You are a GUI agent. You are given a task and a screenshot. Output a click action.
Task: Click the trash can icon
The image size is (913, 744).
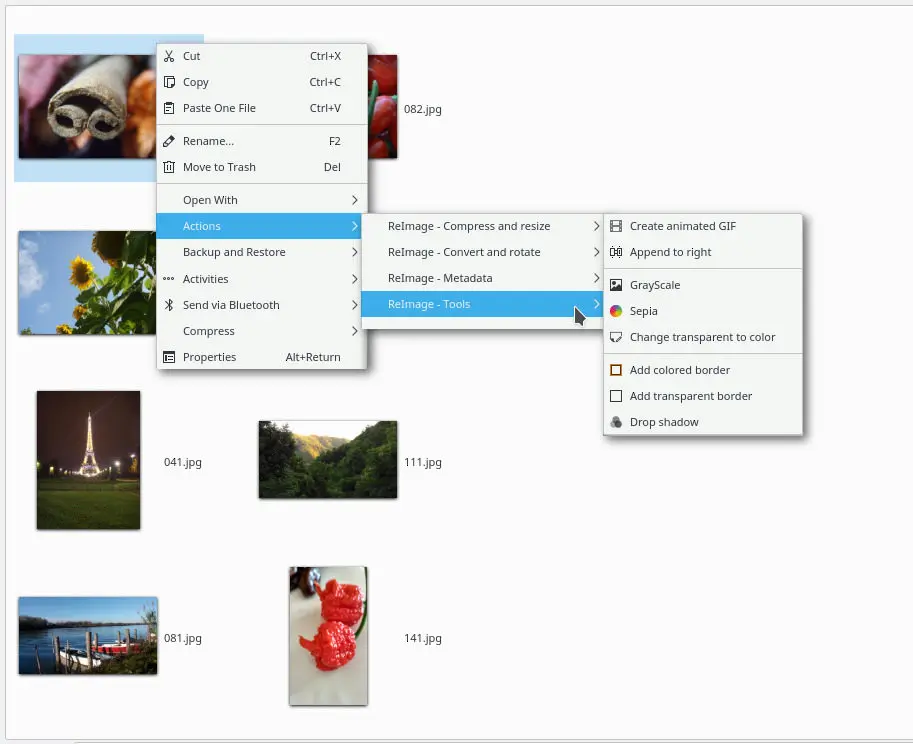[x=169, y=167]
